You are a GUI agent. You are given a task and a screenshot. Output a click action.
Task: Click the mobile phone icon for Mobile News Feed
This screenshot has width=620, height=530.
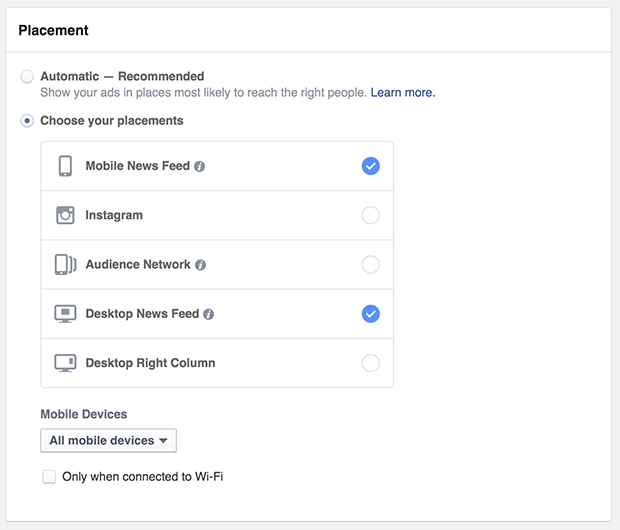coord(65,166)
